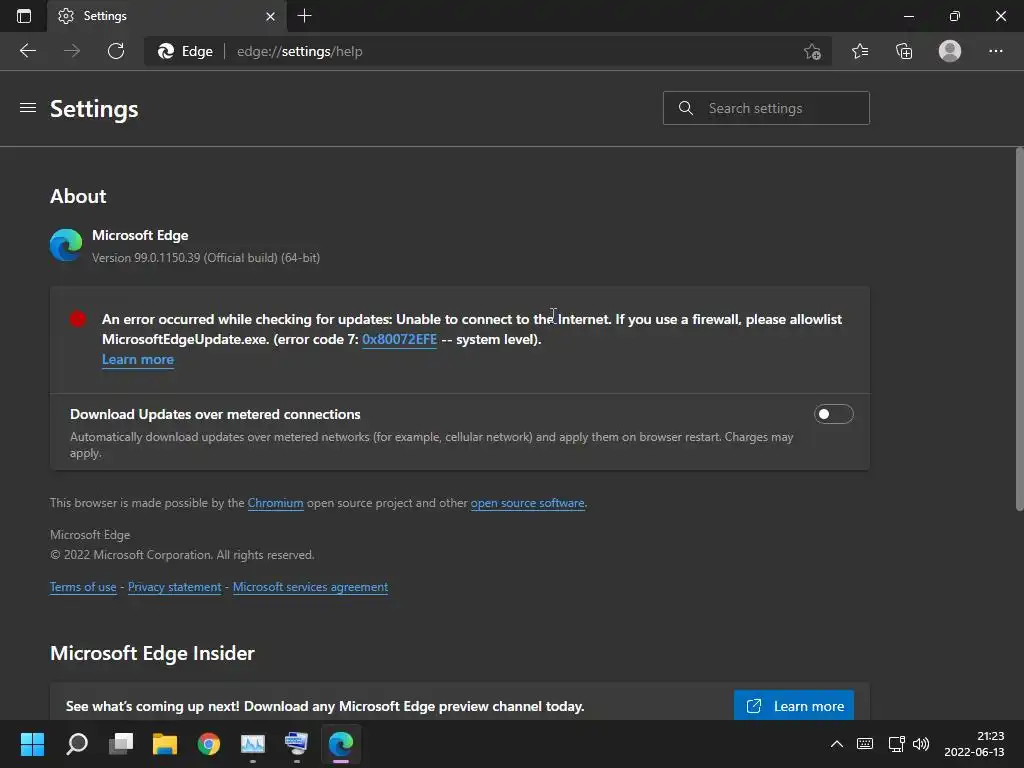The height and width of the screenshot is (768, 1024).
Task: Click the address bar URL
Action: click(x=300, y=52)
